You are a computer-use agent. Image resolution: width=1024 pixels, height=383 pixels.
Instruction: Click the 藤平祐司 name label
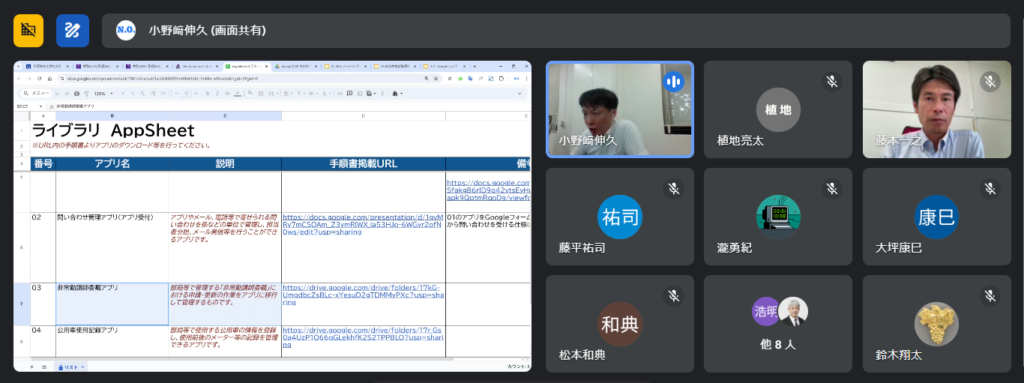(582, 248)
